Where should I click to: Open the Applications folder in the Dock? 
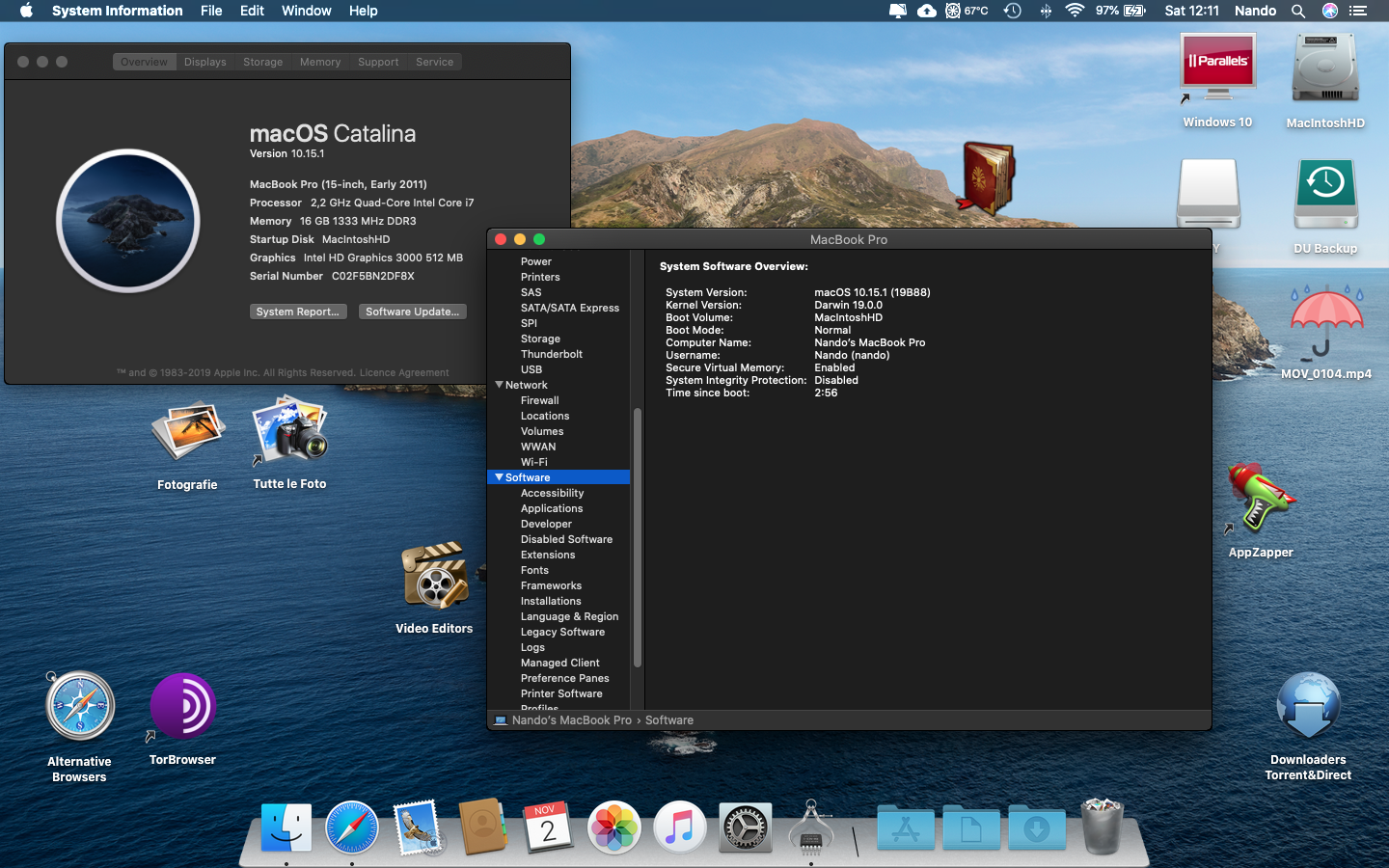coord(906,827)
